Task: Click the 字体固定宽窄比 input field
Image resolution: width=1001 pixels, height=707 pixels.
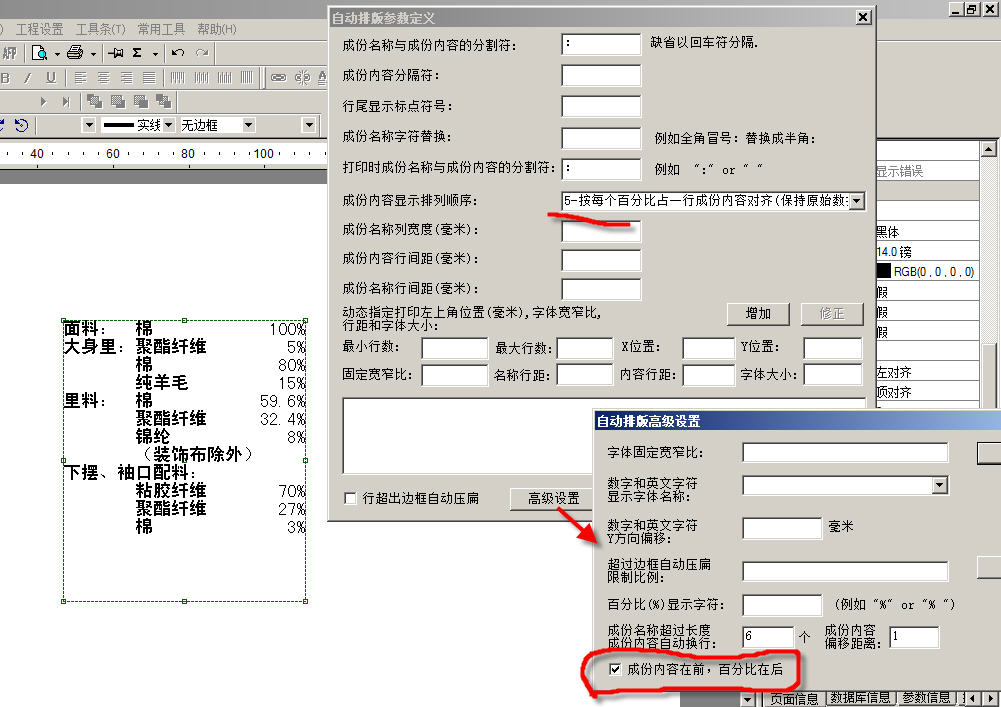Action: pos(845,452)
